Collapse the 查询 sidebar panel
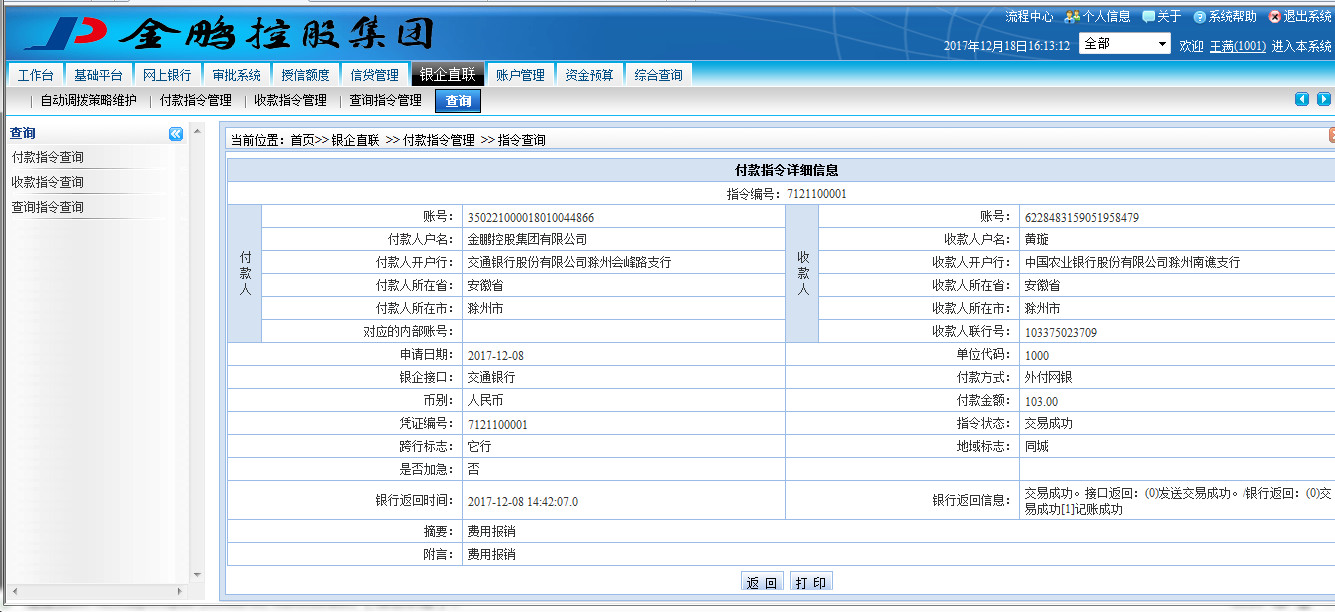Screen dimensions: 1335x612 (176, 133)
